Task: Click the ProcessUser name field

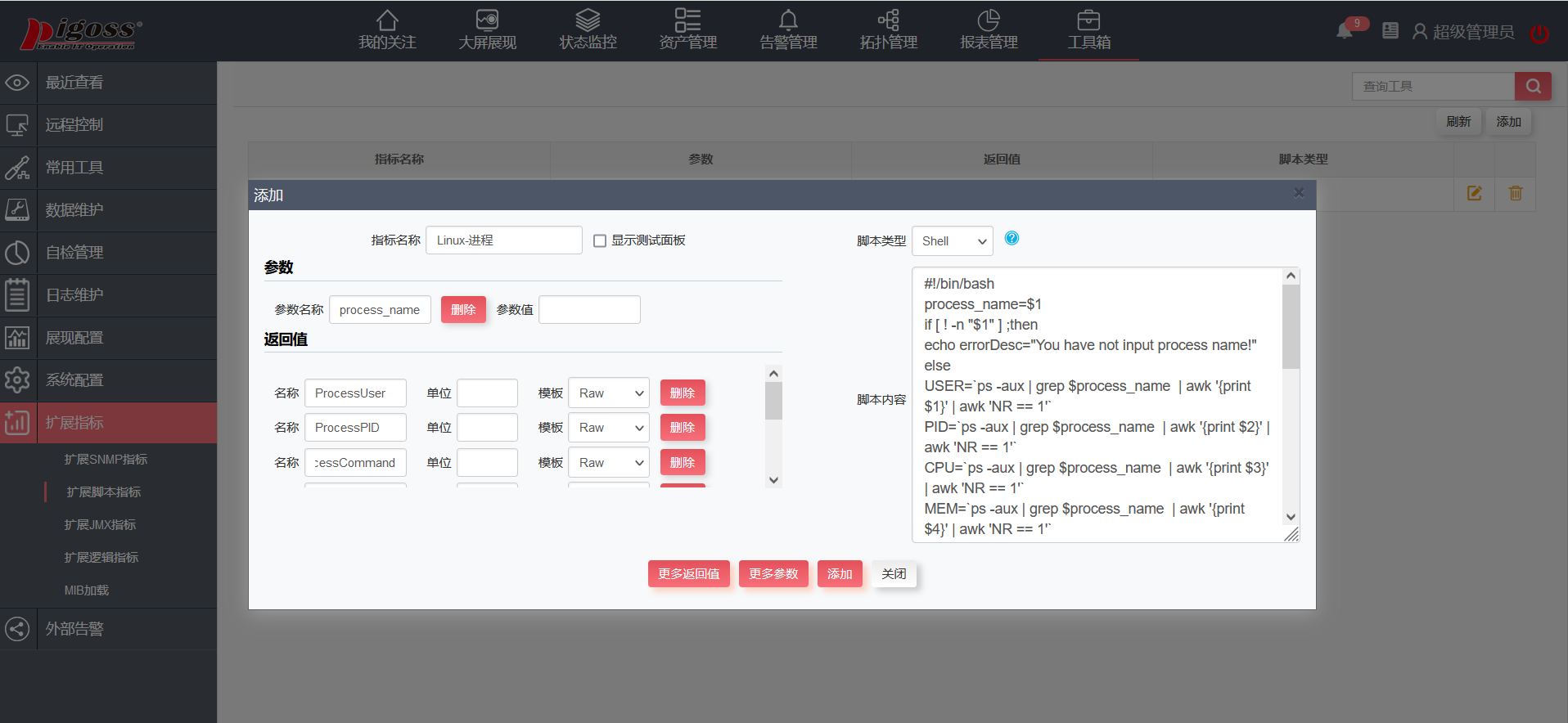Action: pyautogui.click(x=355, y=393)
